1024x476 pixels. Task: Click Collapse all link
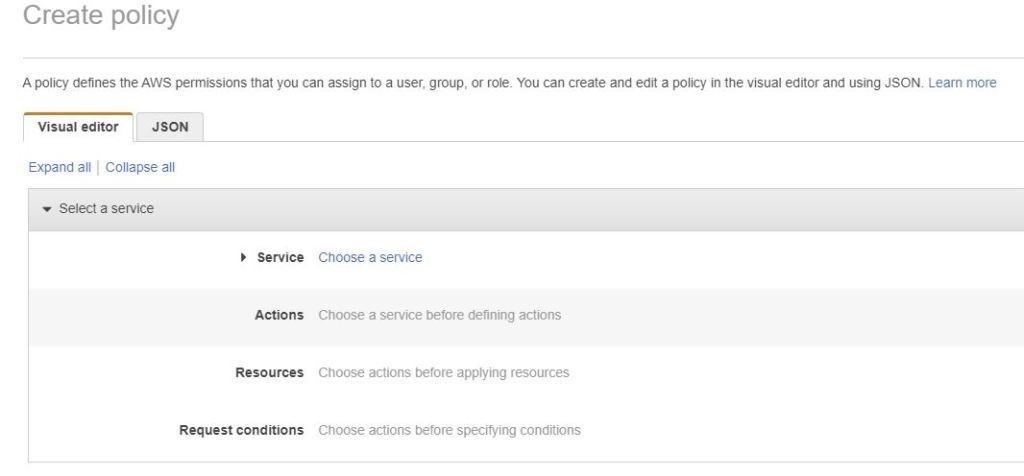(140, 168)
